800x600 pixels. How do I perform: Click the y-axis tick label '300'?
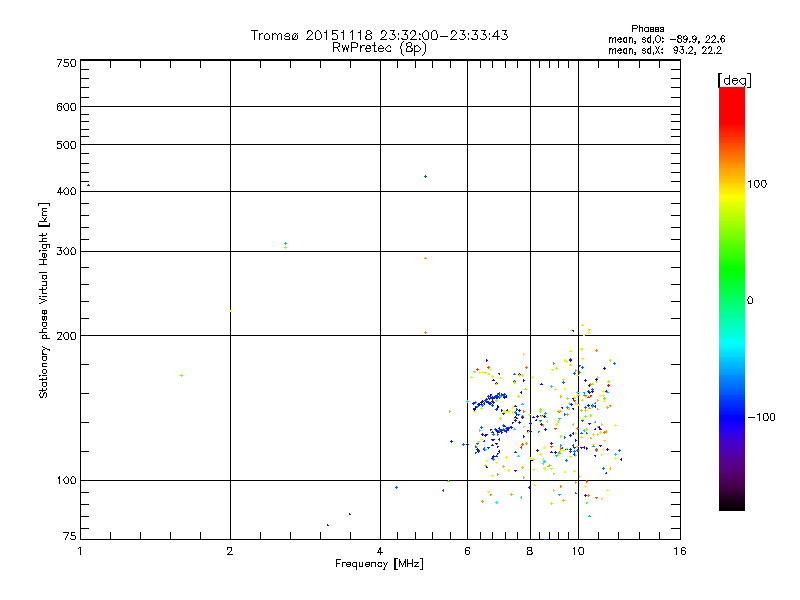66,252
